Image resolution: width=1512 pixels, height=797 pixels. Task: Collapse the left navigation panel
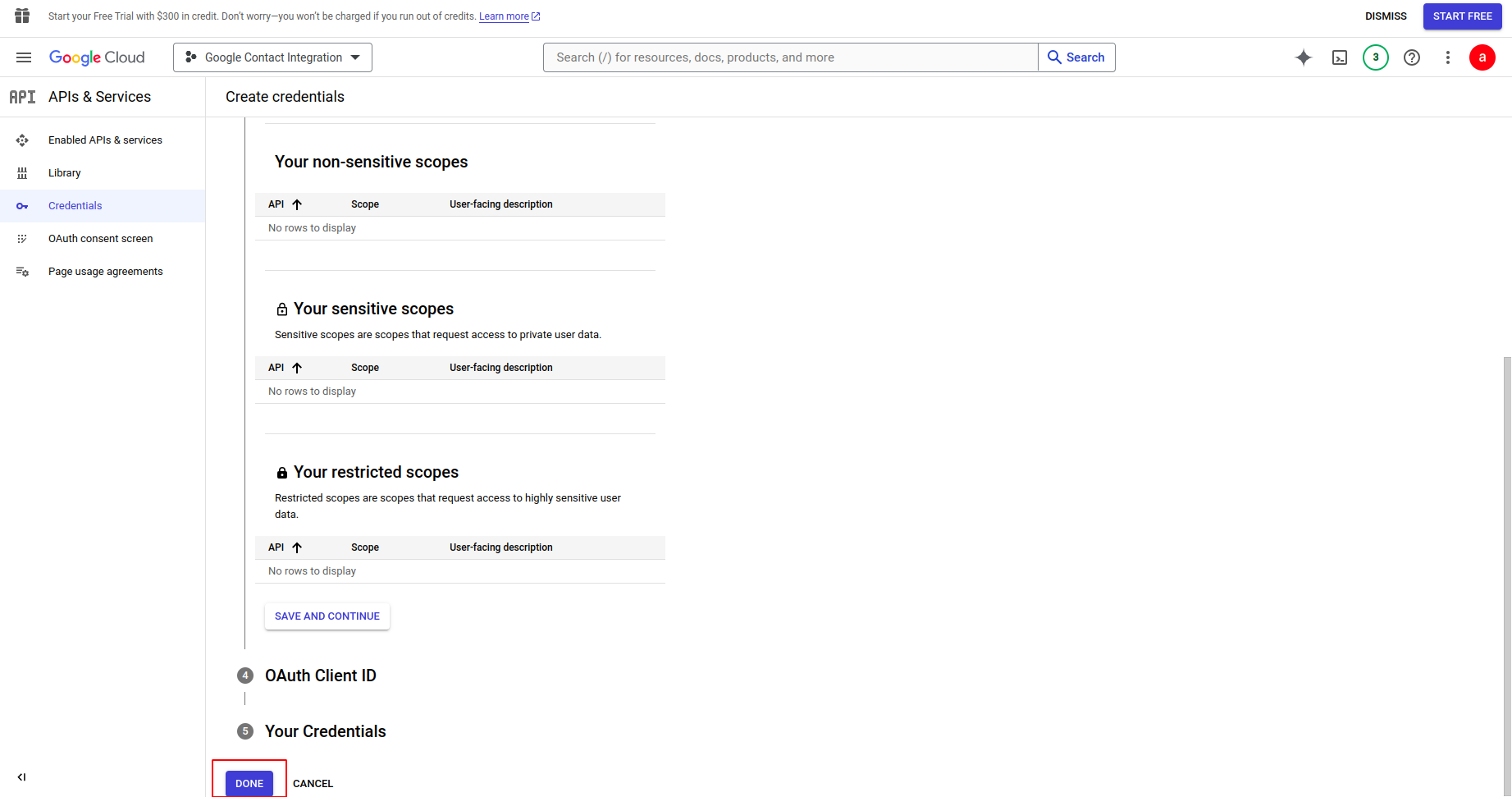pos(21,777)
